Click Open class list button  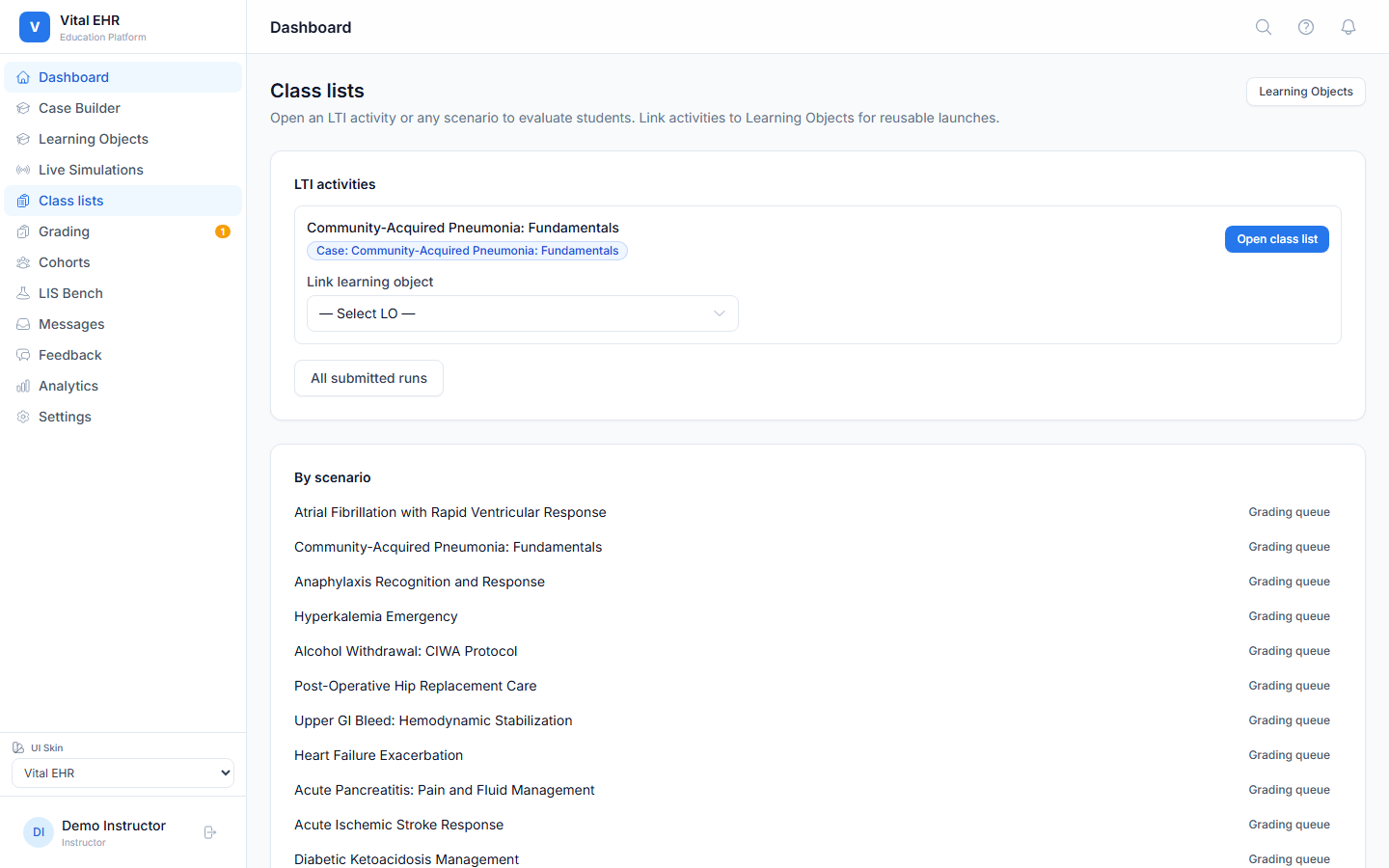[1277, 239]
